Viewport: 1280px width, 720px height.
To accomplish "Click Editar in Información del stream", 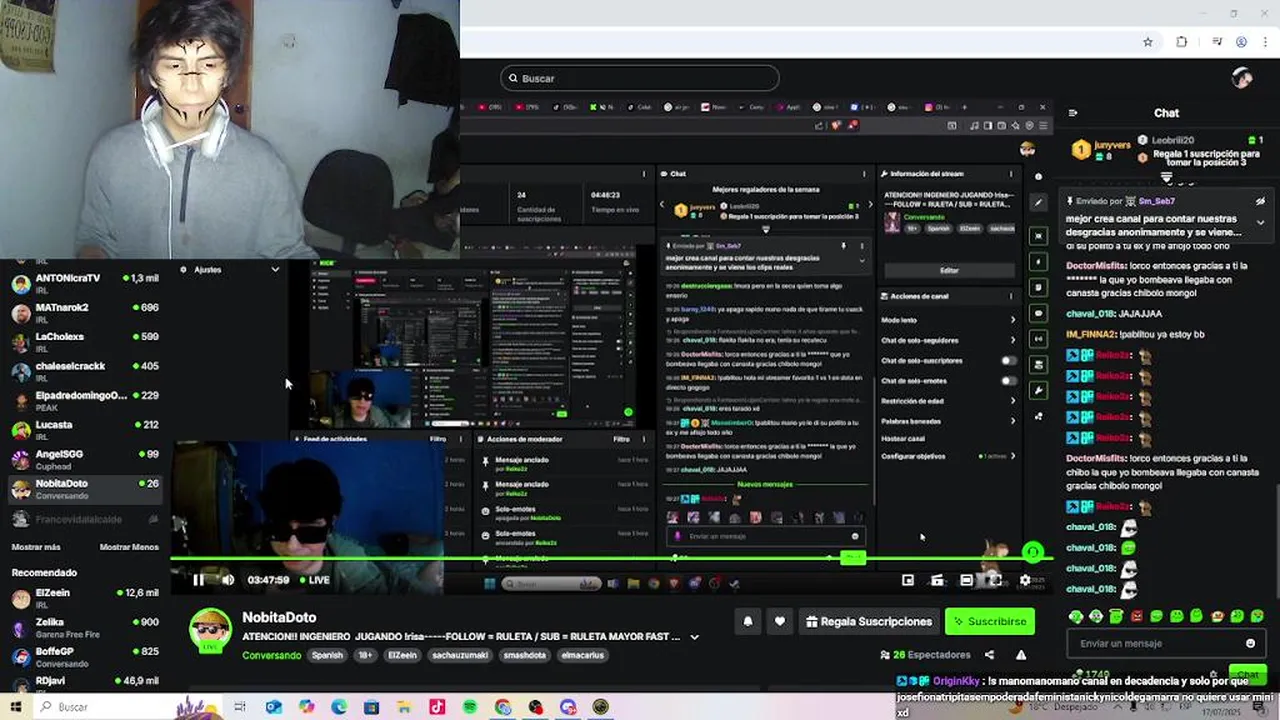I will [949, 270].
